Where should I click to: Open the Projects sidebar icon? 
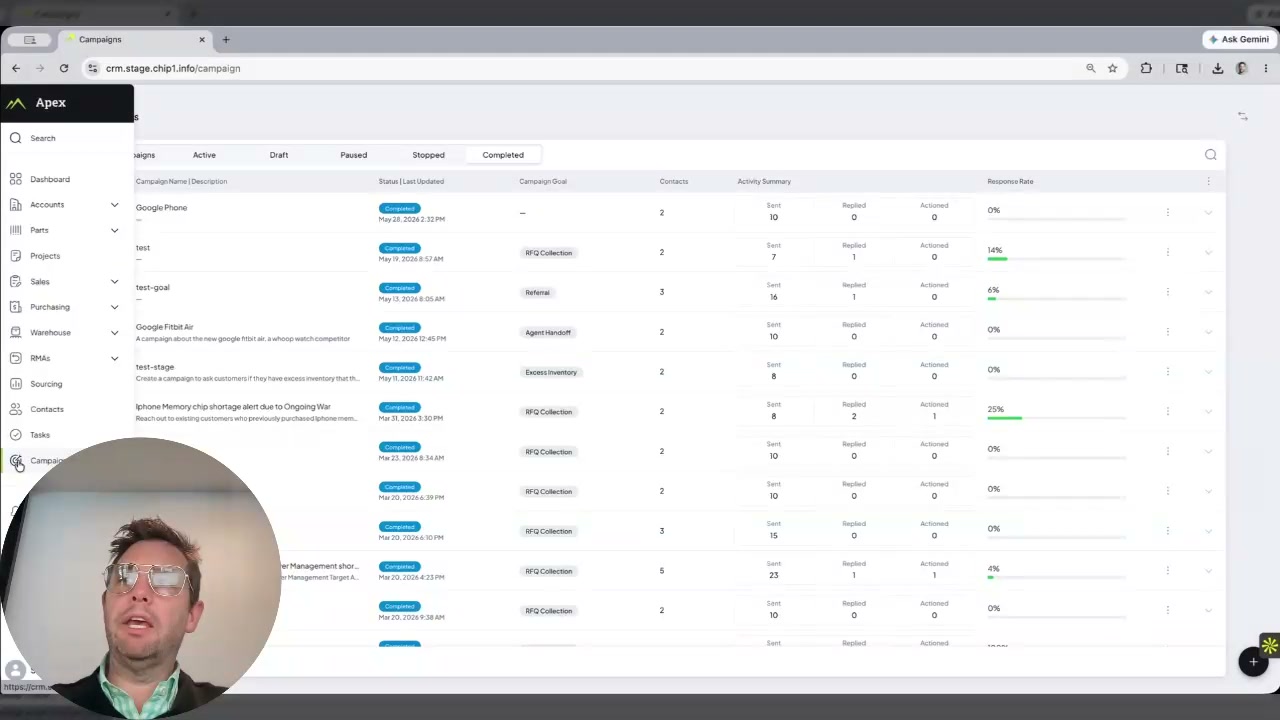(x=15, y=256)
